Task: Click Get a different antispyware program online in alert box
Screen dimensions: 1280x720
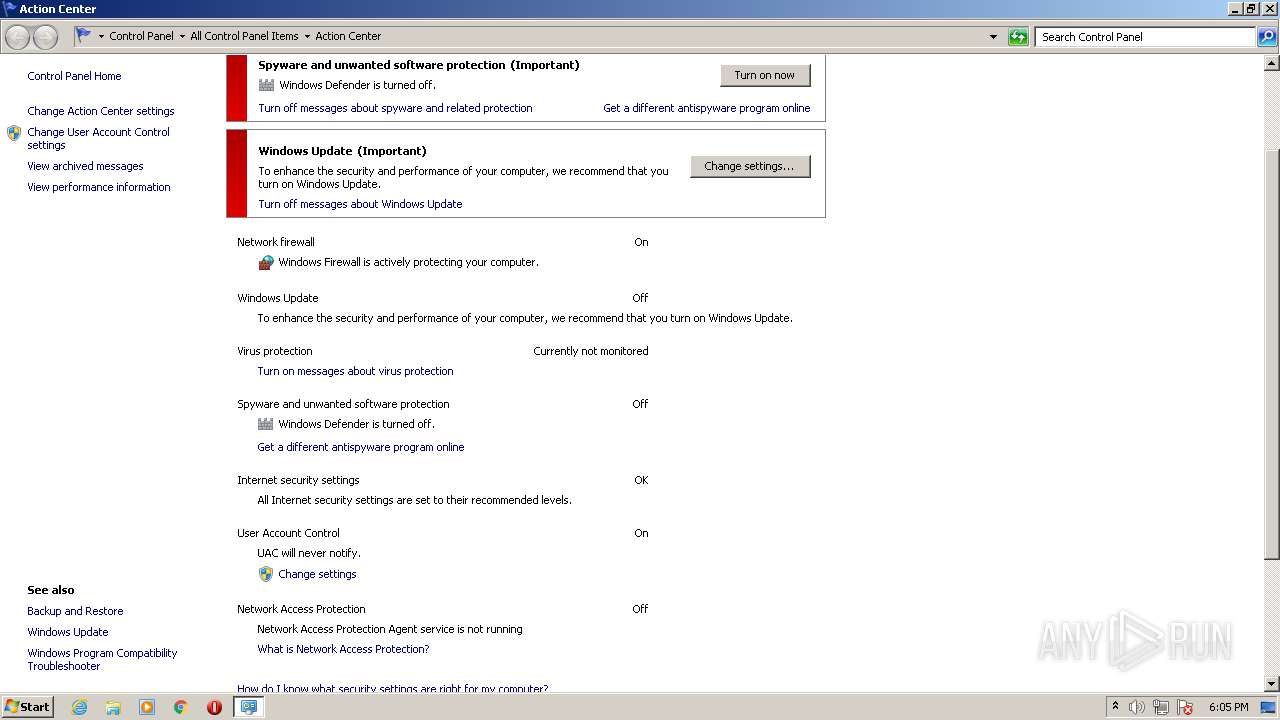Action: pos(707,108)
